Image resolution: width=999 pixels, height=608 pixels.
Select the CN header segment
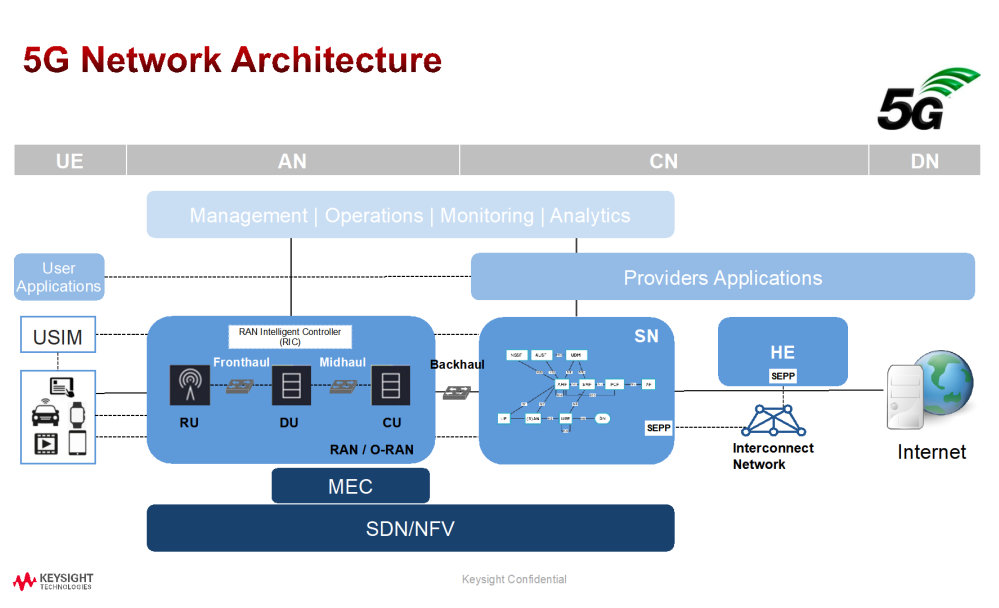tap(664, 160)
